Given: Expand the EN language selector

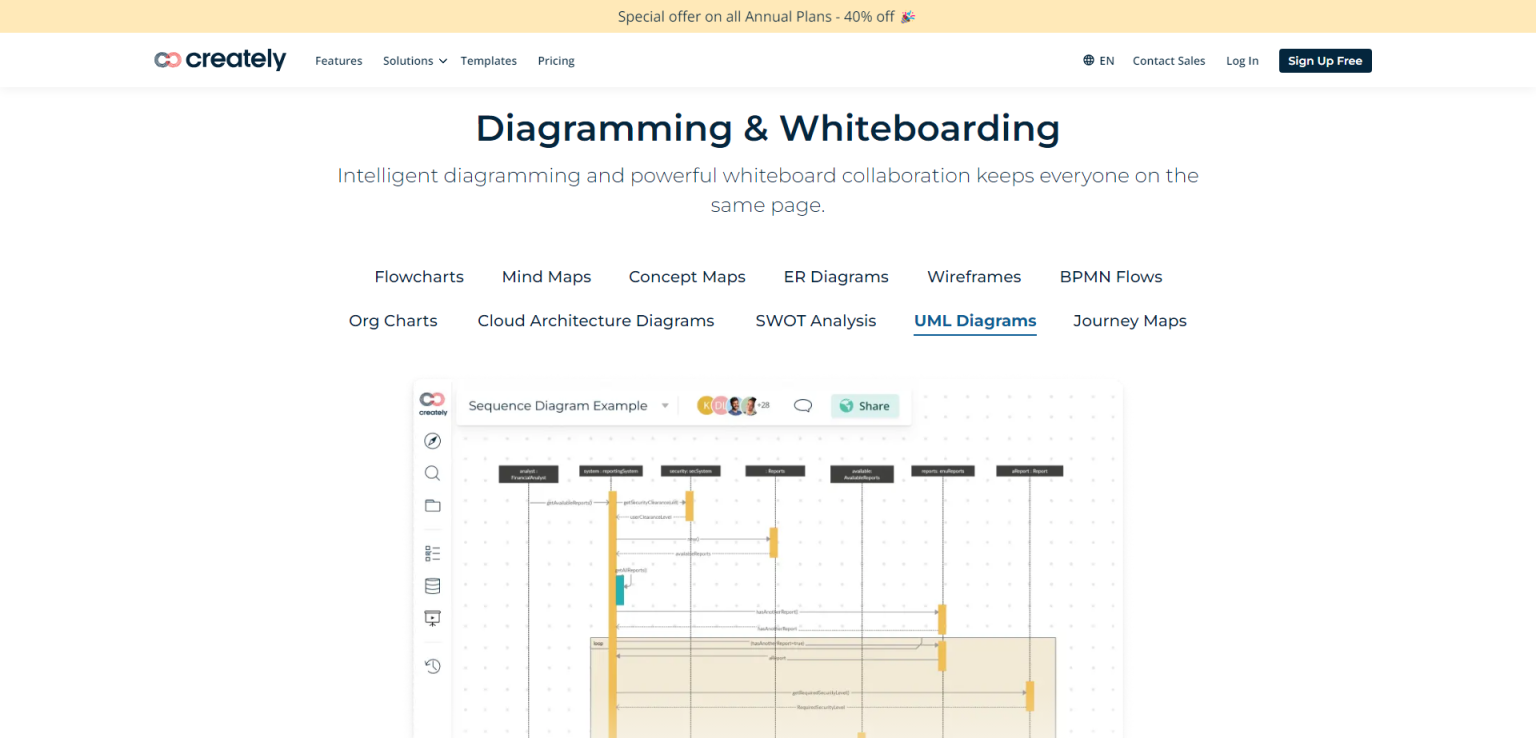Looking at the screenshot, I should [x=1098, y=60].
